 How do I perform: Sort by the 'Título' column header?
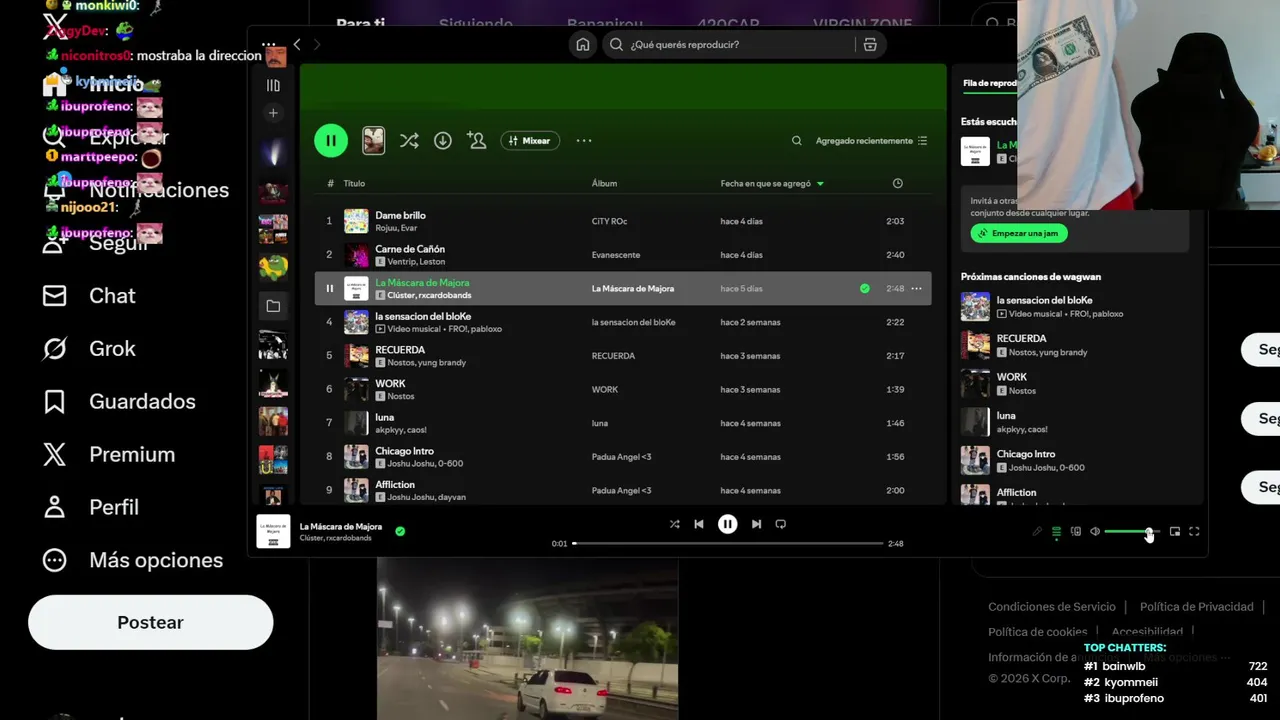click(x=354, y=183)
